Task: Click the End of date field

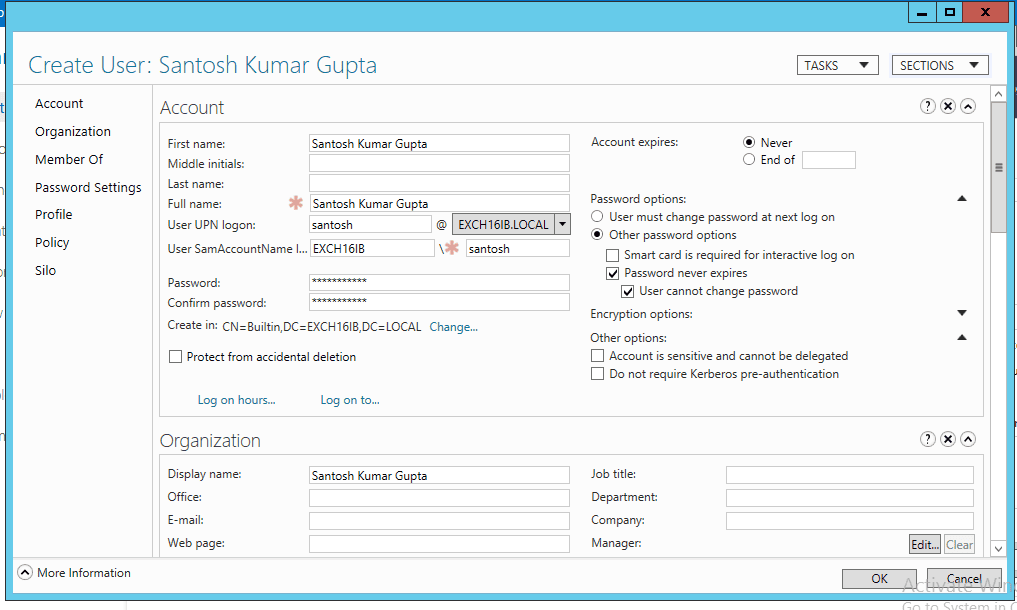Action: pyautogui.click(x=828, y=160)
